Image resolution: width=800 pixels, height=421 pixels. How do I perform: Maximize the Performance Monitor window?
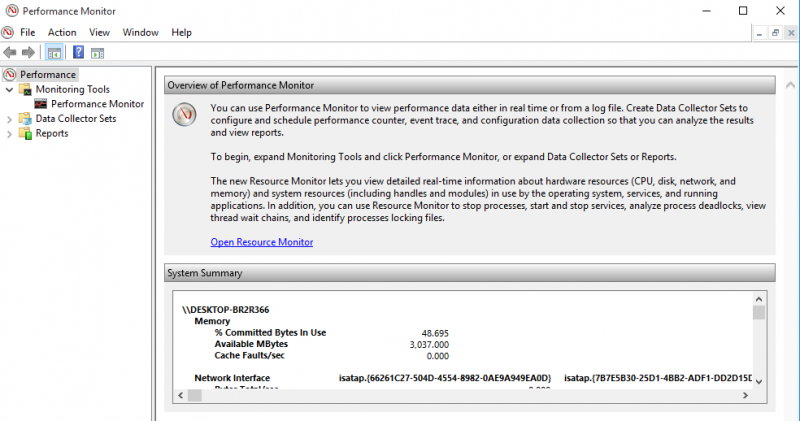[x=743, y=11]
